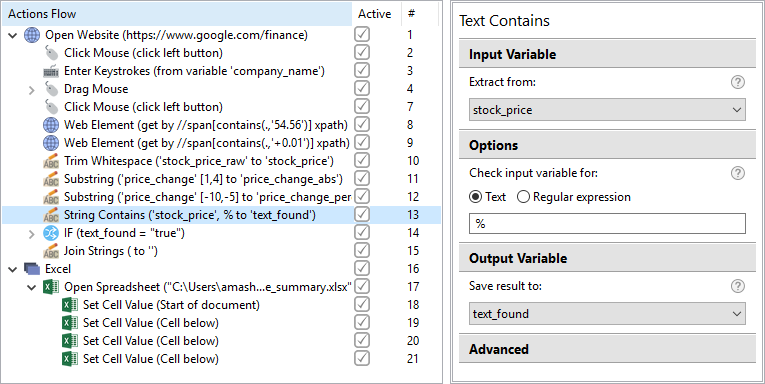Click the Active column header

coord(375,14)
